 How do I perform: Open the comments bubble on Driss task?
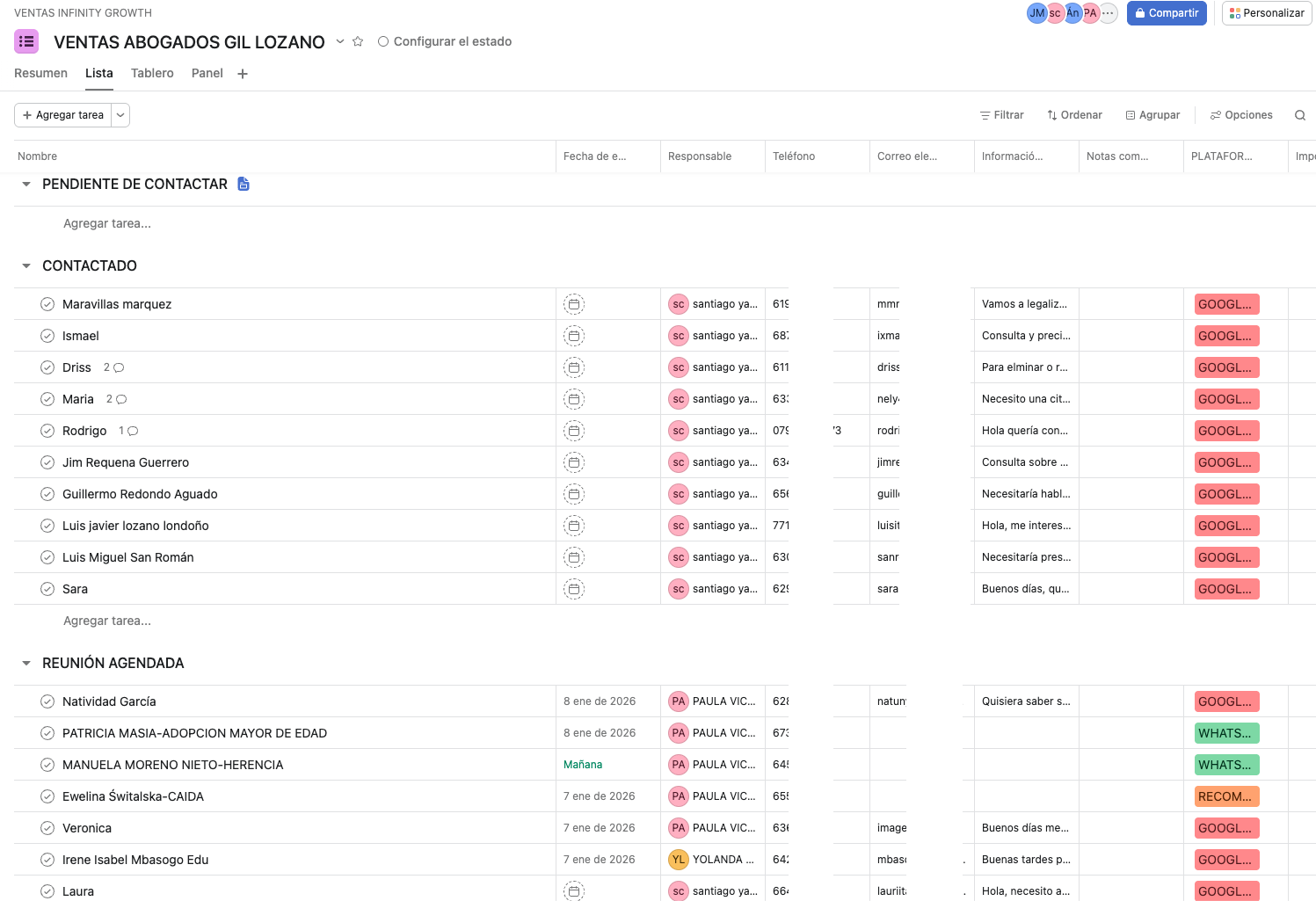(x=119, y=367)
